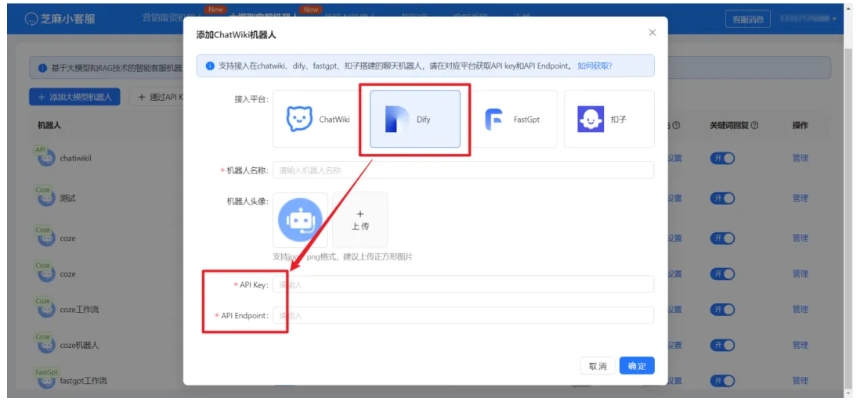Image resolution: width=857 pixels, height=402 pixels.
Task: Select the ChatWiki platform card
Action: 317,119
